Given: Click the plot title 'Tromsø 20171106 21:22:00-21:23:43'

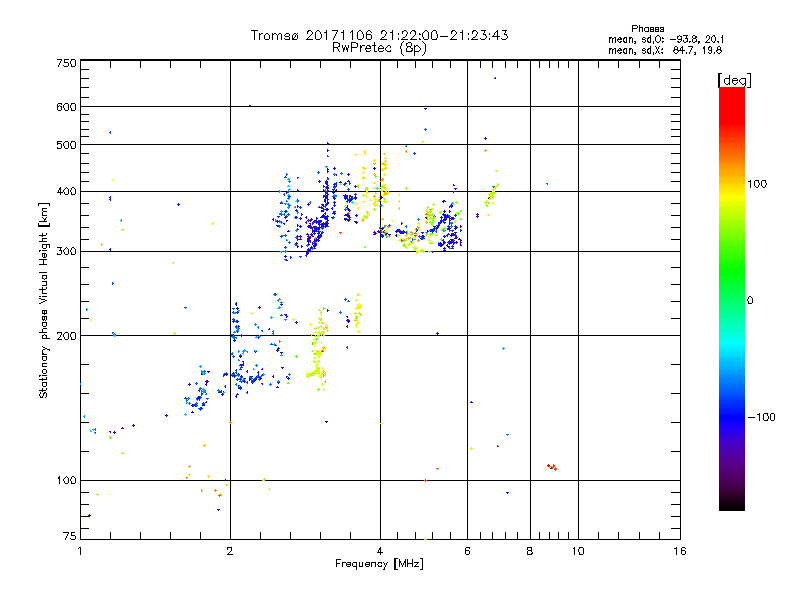Looking at the screenshot, I should pyautogui.click(x=379, y=35).
